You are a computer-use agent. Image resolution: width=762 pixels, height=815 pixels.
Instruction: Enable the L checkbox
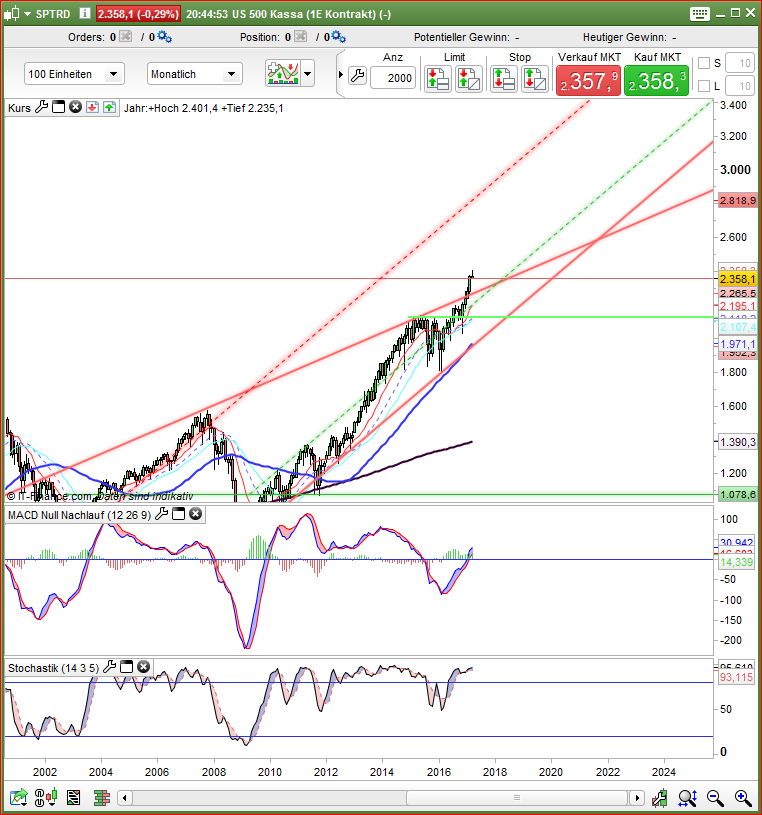(704, 86)
